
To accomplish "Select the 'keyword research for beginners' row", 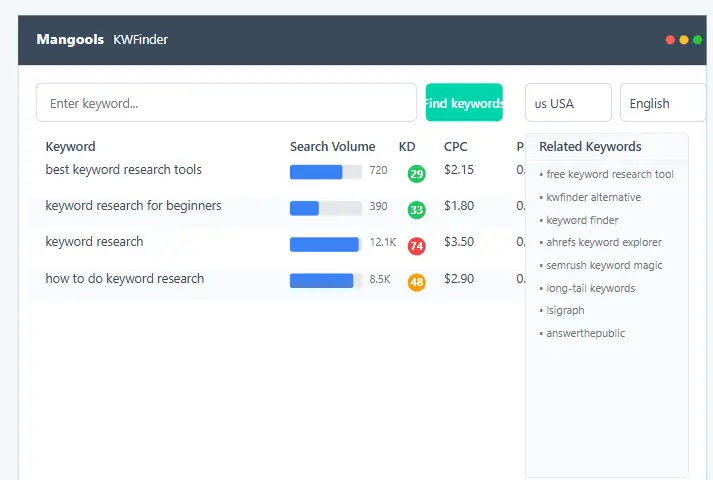I will point(277,210).
